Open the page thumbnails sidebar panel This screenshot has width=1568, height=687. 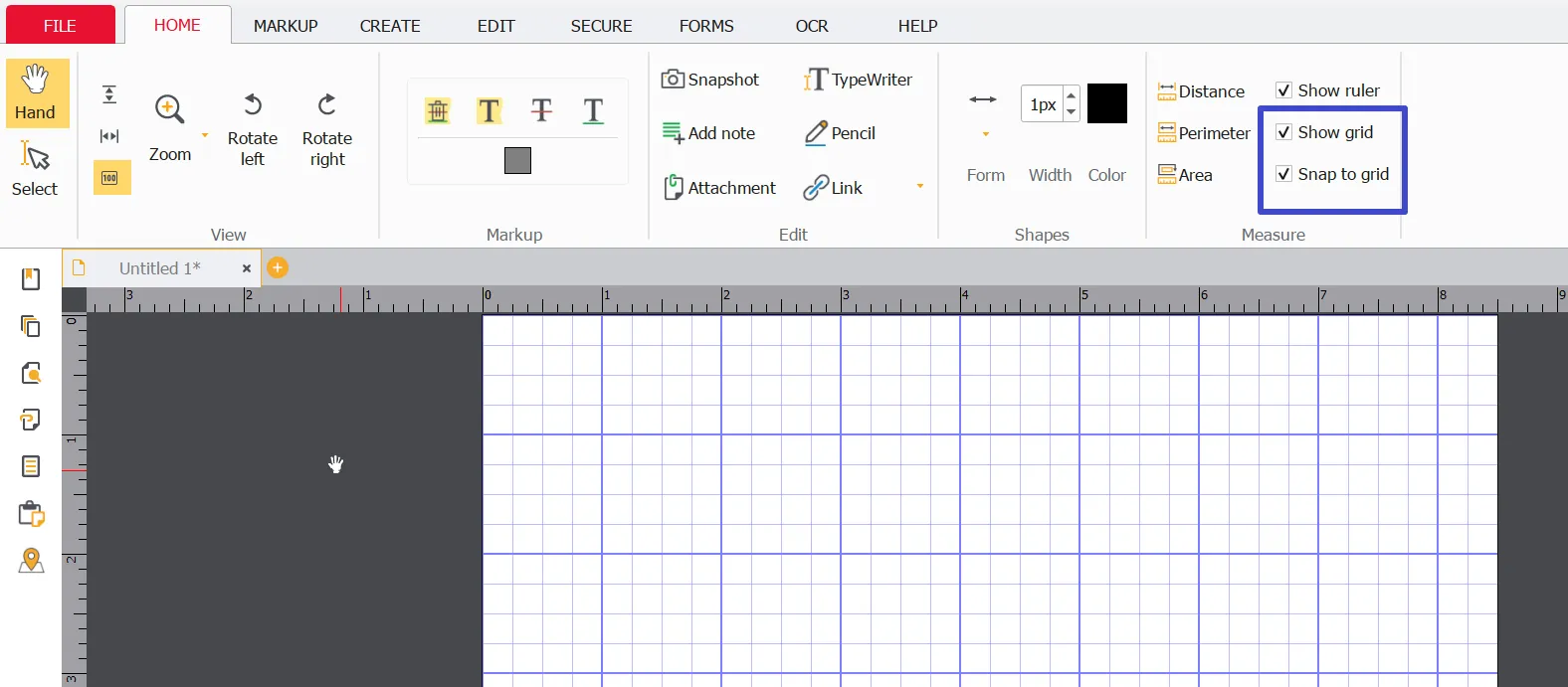[31, 326]
